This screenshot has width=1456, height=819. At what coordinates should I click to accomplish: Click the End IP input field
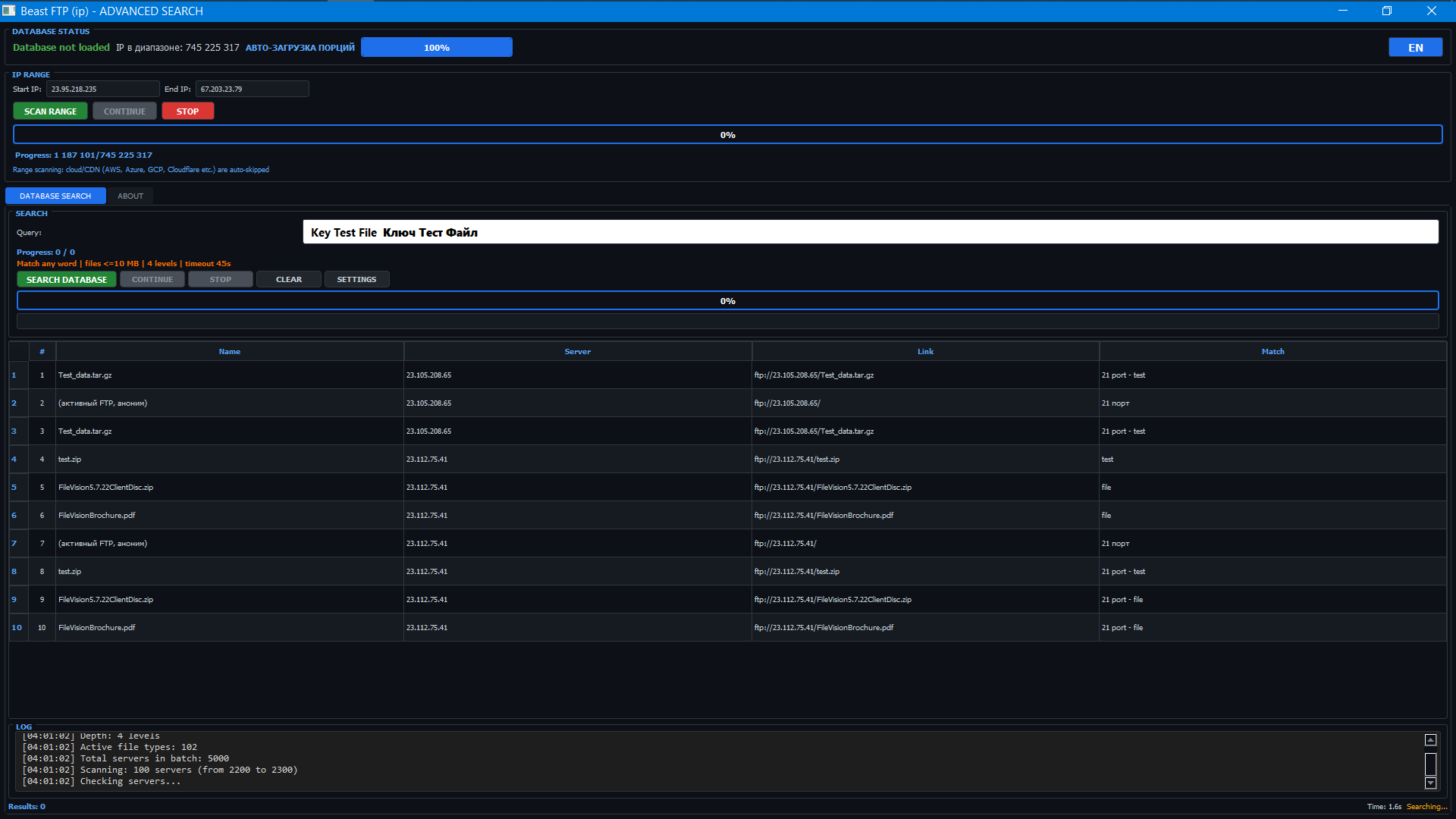[253, 89]
